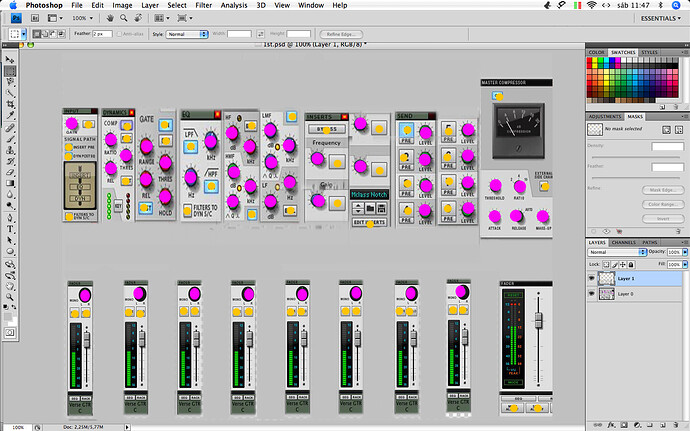Select the Lasso tool
This screenshot has width=690, height=431.
click(10, 82)
